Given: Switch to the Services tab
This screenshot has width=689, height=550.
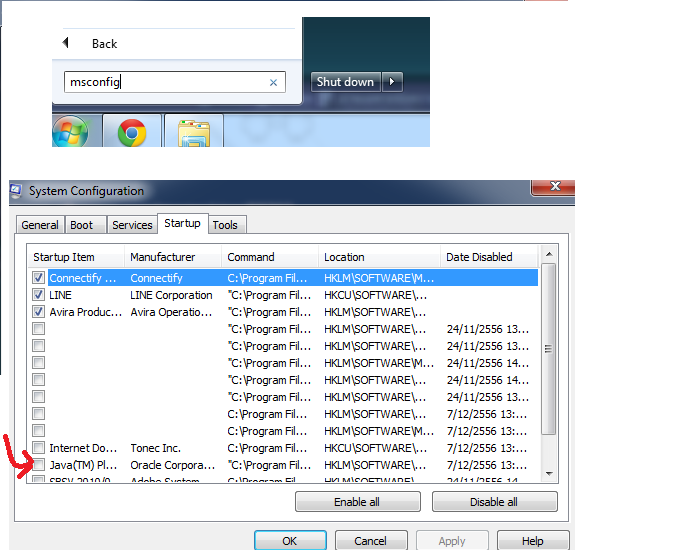Looking at the screenshot, I should point(132,225).
